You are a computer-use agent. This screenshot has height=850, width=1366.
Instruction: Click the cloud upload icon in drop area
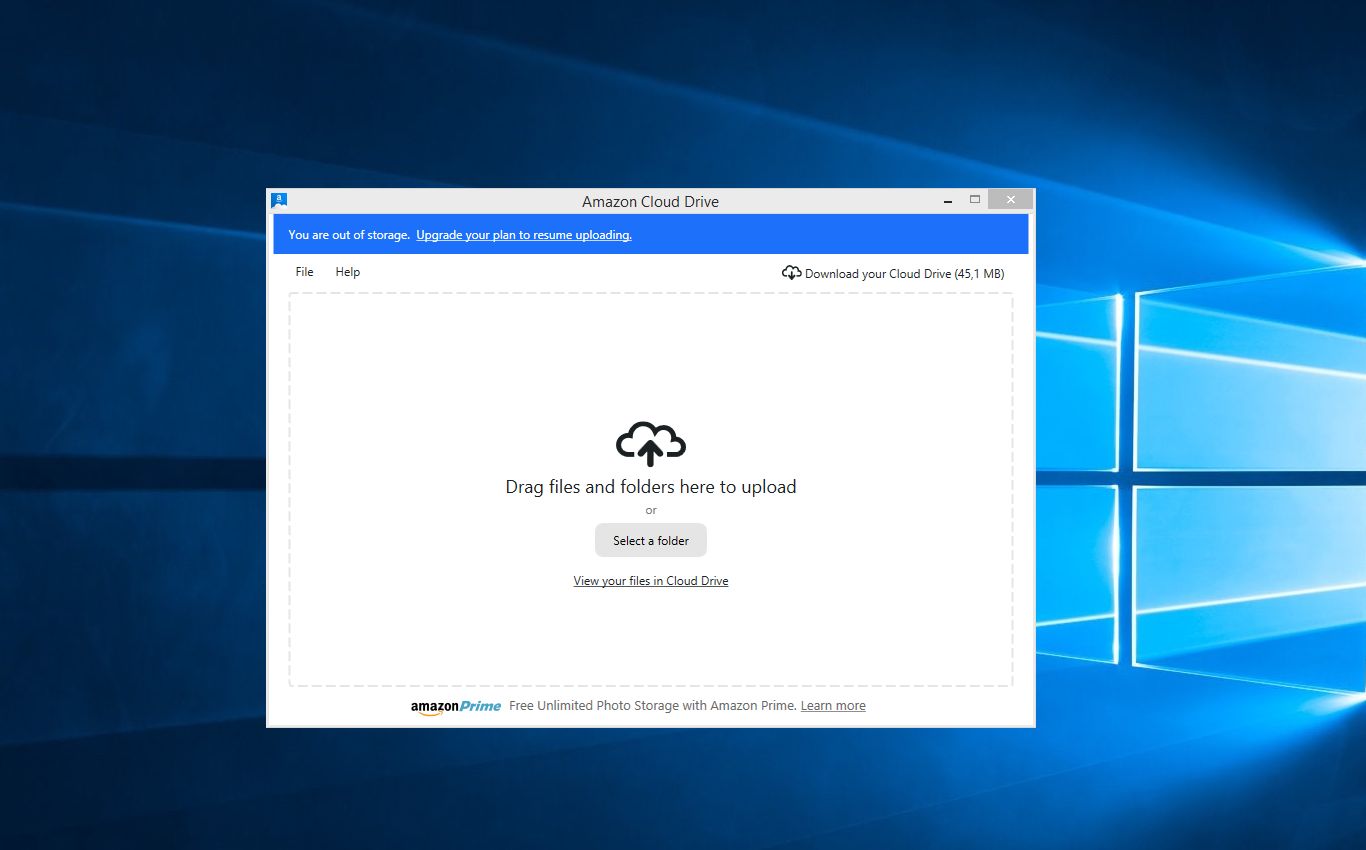click(x=651, y=444)
